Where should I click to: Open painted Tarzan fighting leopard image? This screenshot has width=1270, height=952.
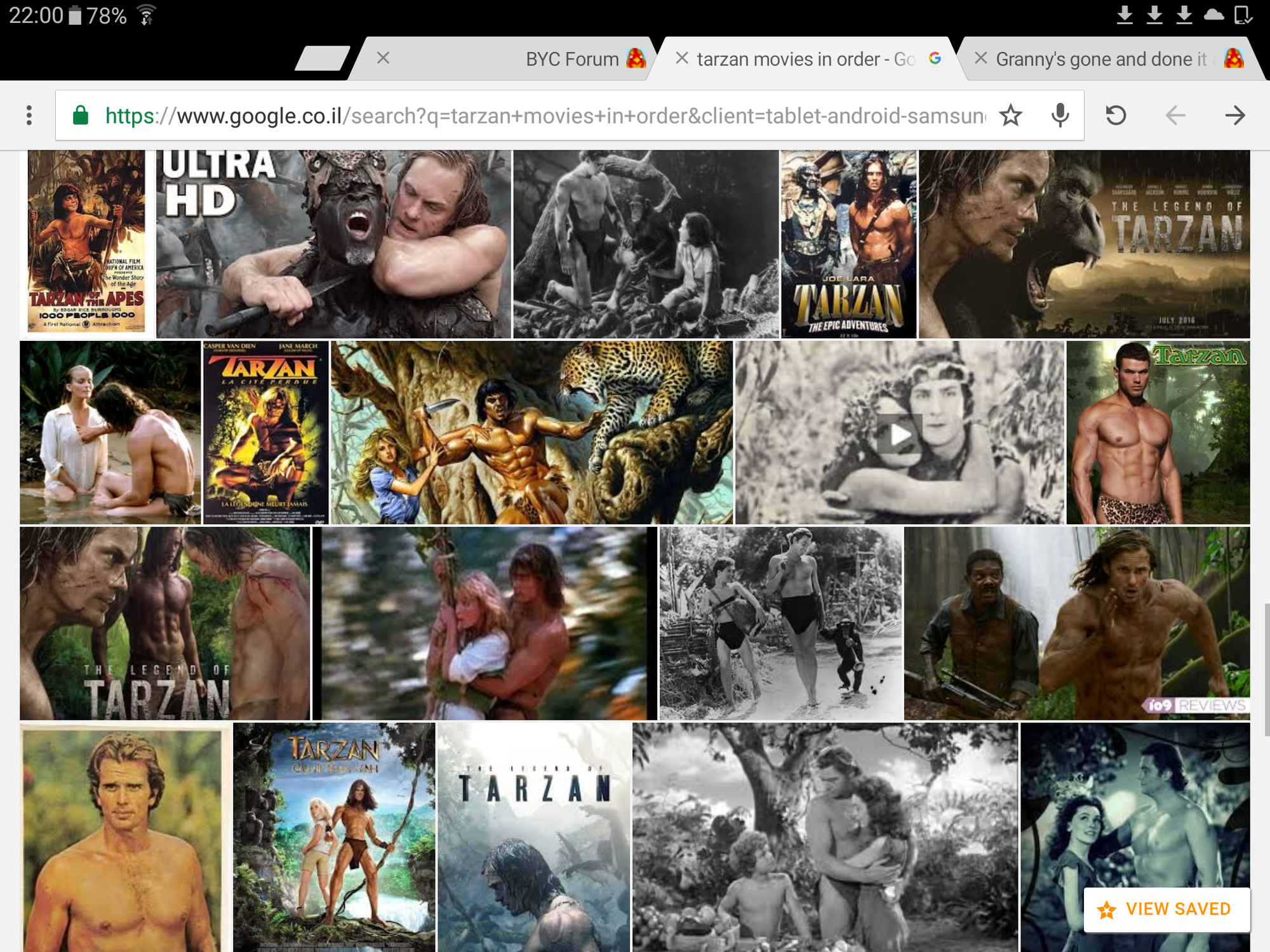[x=532, y=433]
